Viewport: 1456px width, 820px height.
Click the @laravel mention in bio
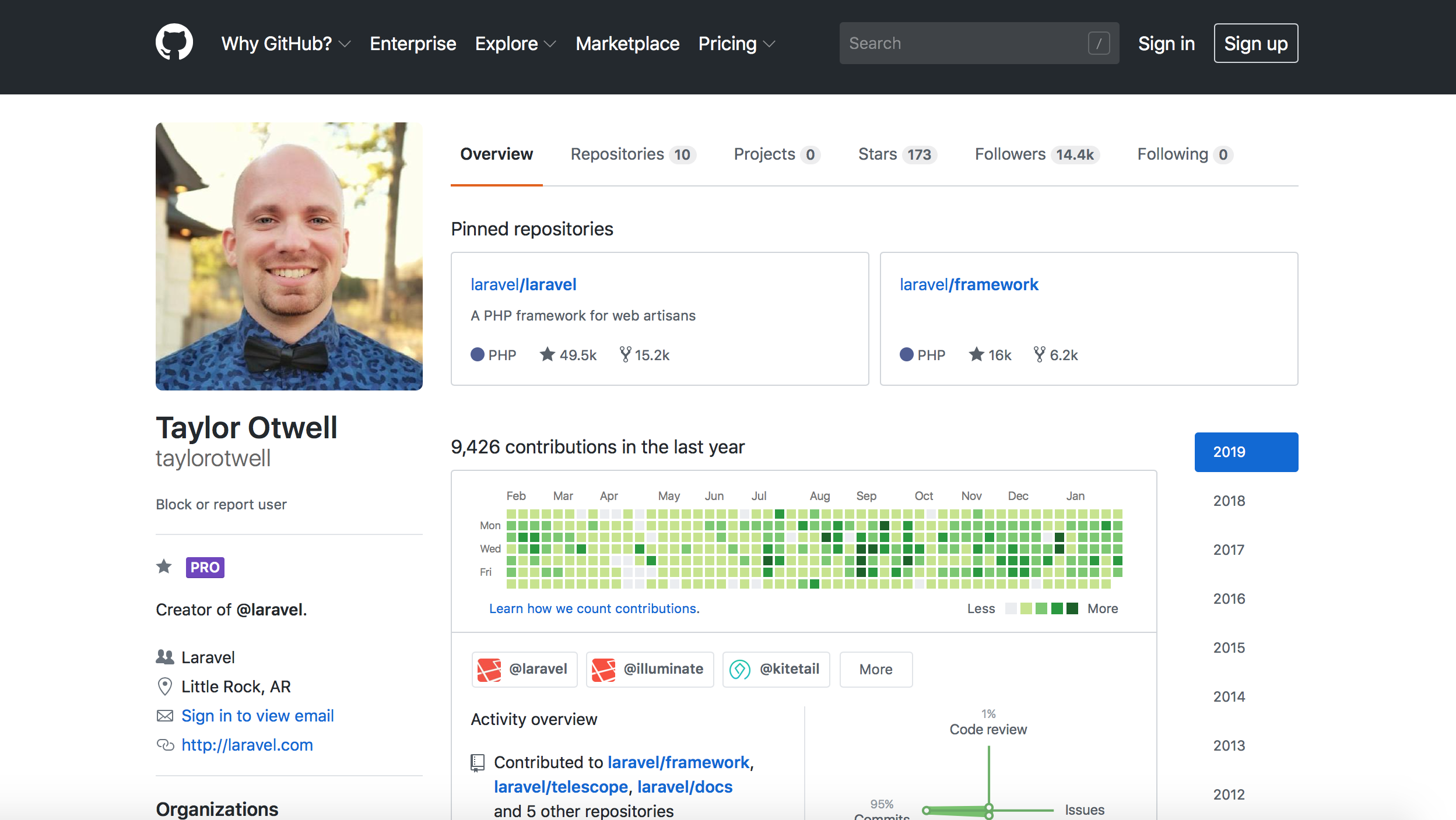click(269, 610)
